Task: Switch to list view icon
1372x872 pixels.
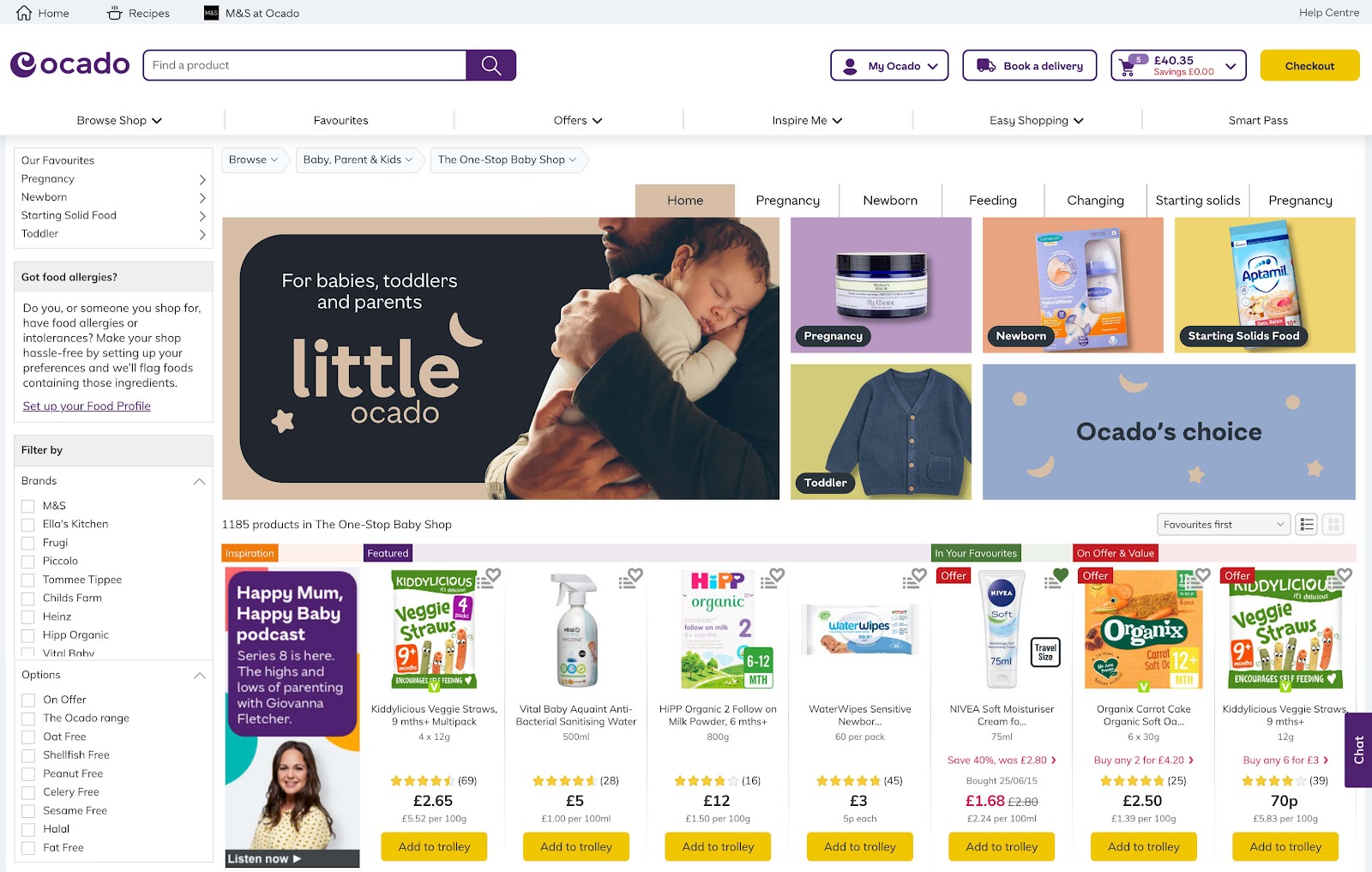Action: [1307, 524]
